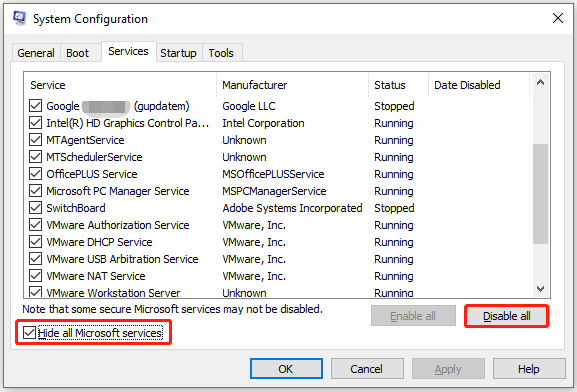This screenshot has height=392, width=577.
Task: Click the Apply button
Action: [448, 369]
